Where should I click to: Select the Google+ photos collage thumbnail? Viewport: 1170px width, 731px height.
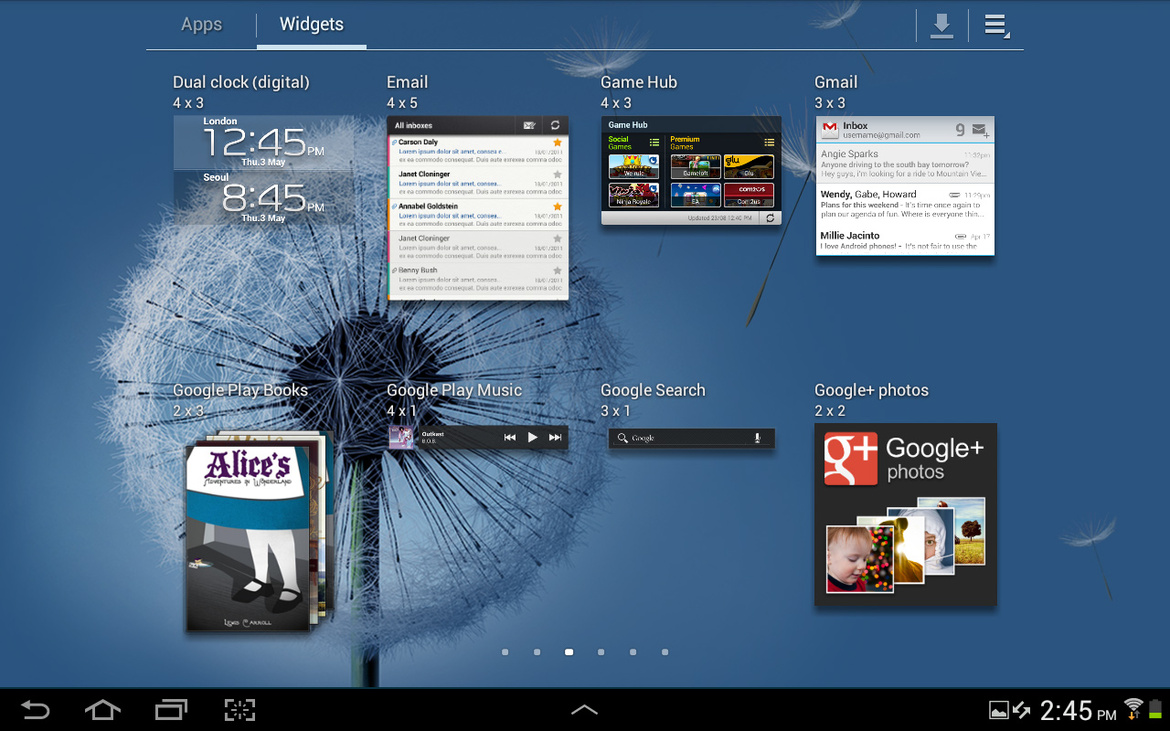coord(905,547)
